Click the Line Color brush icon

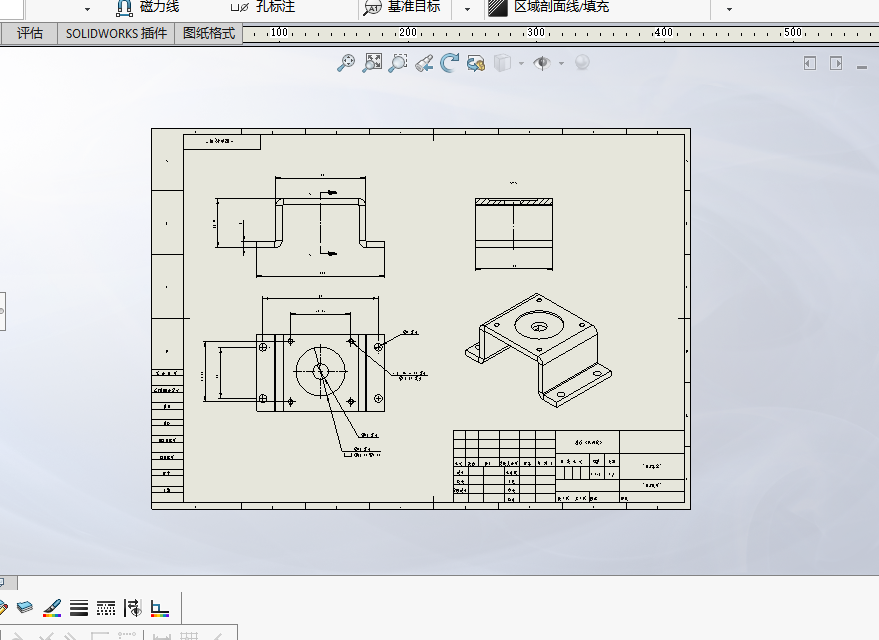click(x=52, y=607)
